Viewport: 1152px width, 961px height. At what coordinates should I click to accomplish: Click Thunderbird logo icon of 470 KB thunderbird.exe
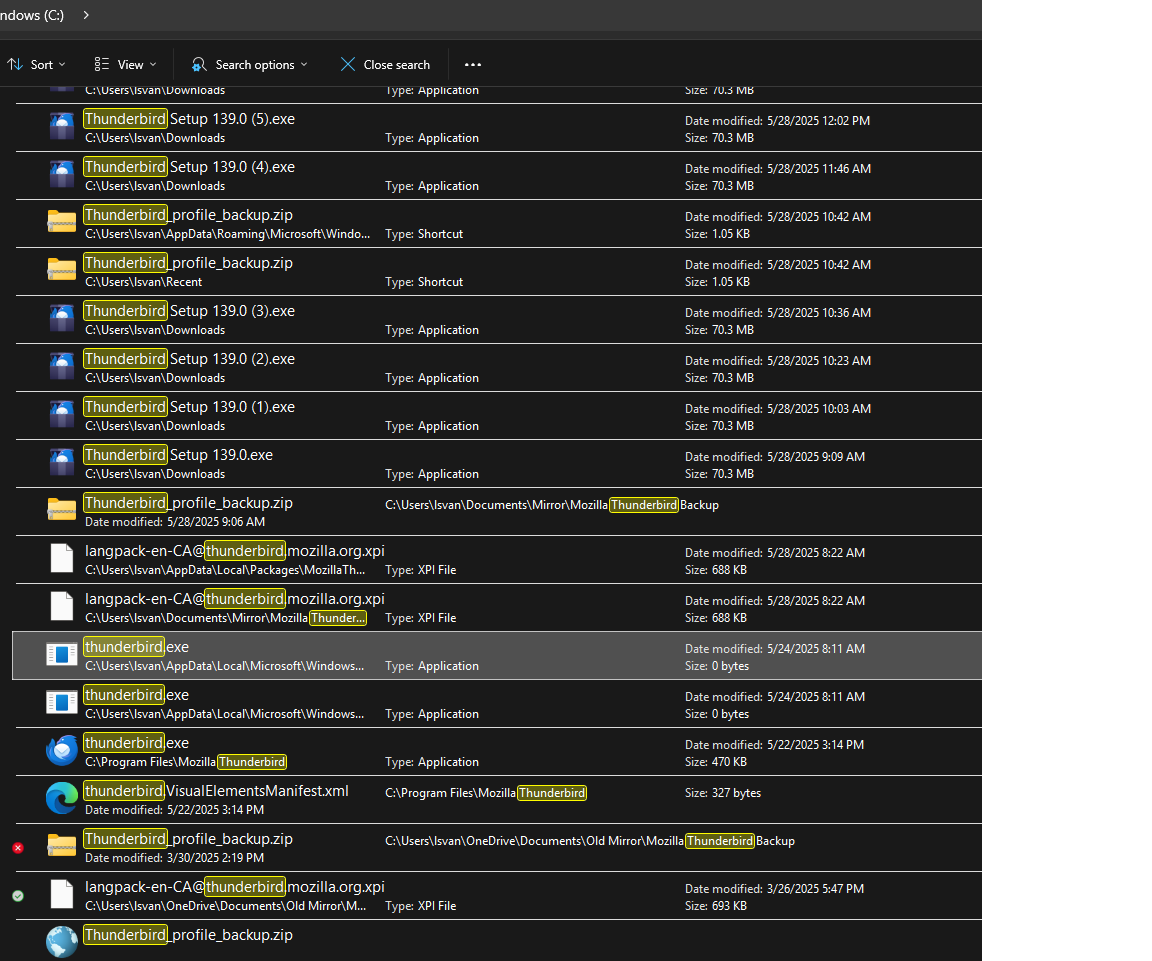(x=62, y=750)
